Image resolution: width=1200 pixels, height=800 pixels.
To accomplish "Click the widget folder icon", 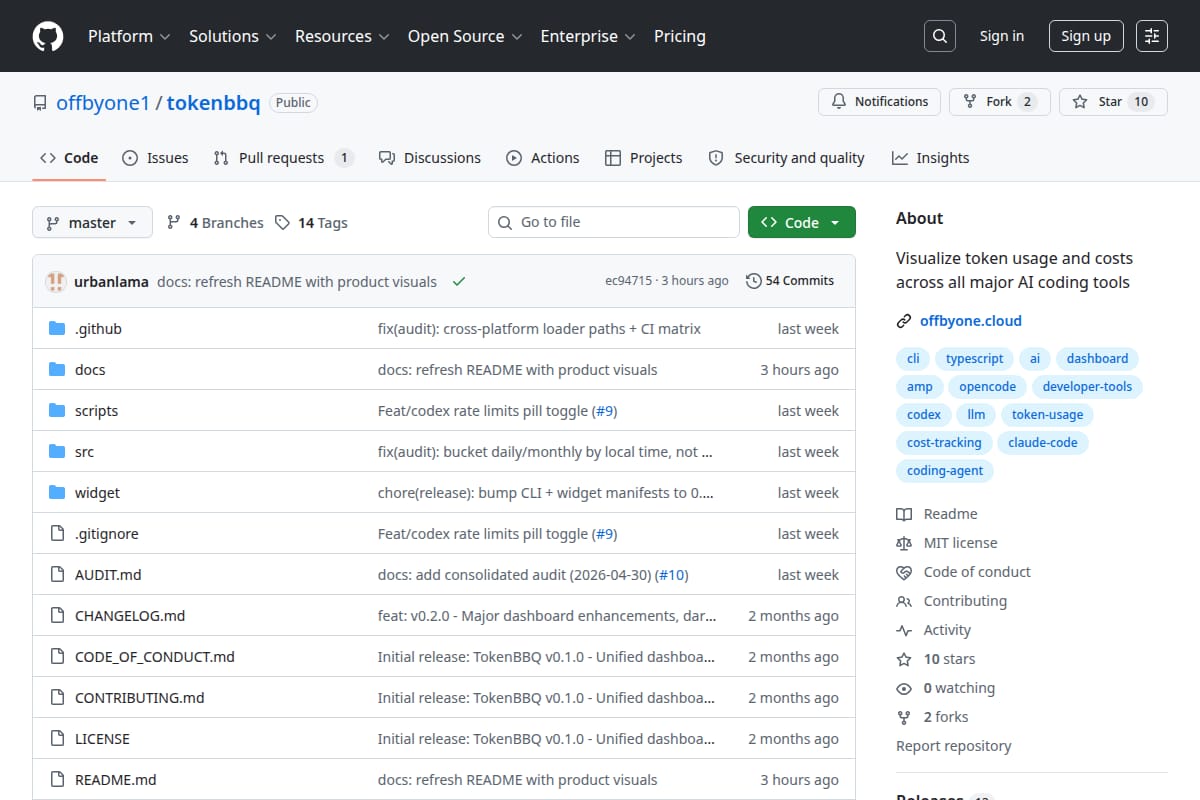I will 57,493.
